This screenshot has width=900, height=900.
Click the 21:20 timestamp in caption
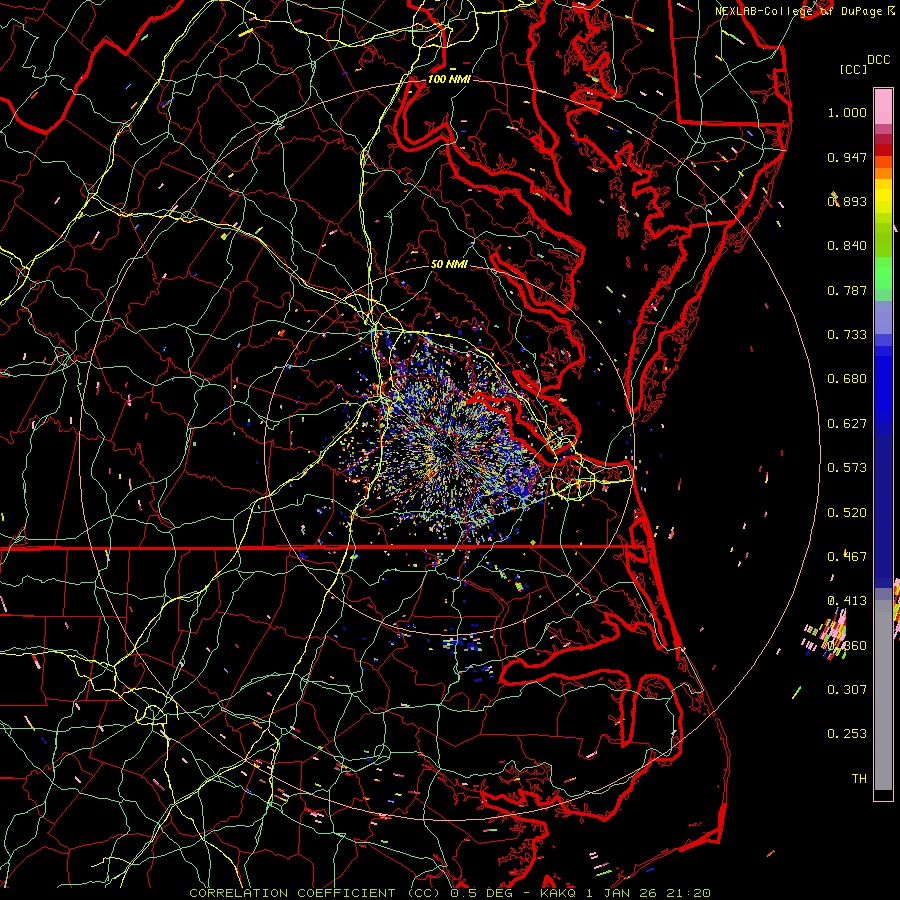point(688,893)
